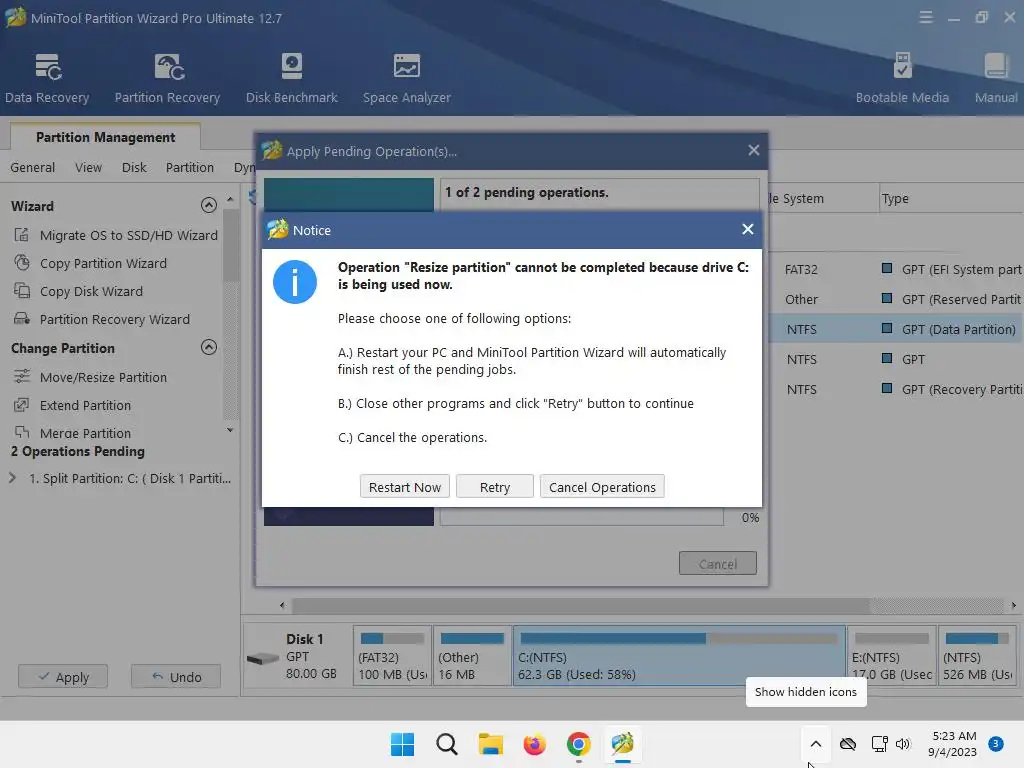Viewport: 1024px width, 768px height.
Task: Click the Extend Partition icon
Action: (22, 405)
